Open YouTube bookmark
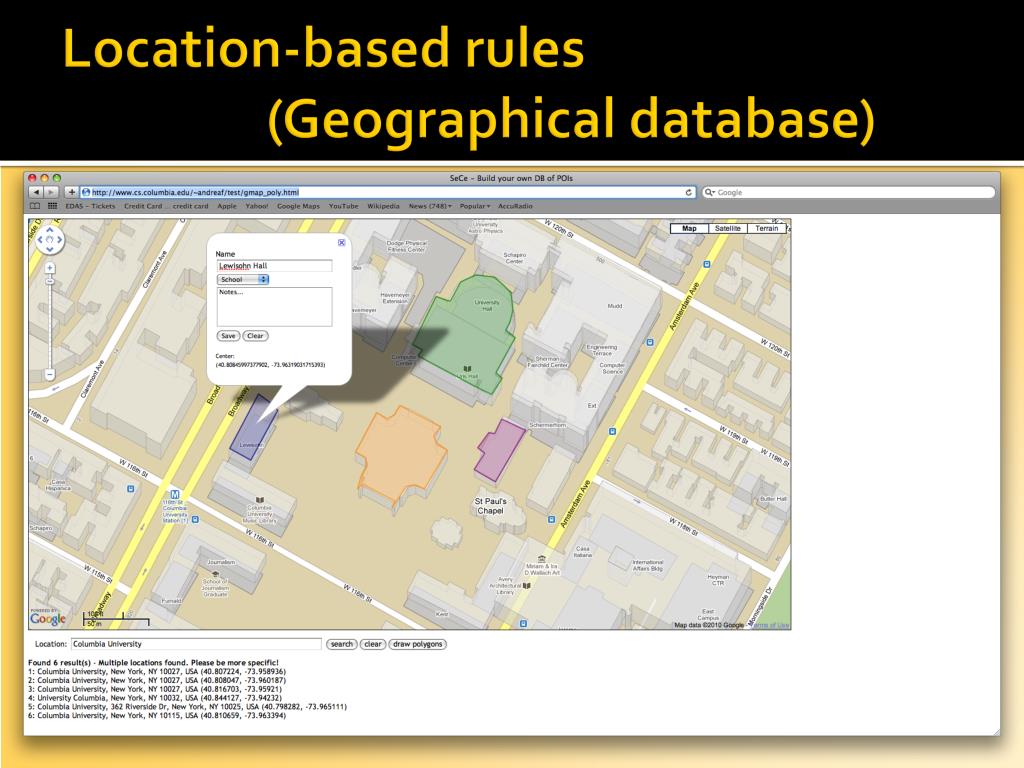Screen dimensions: 1024x768 point(344,206)
